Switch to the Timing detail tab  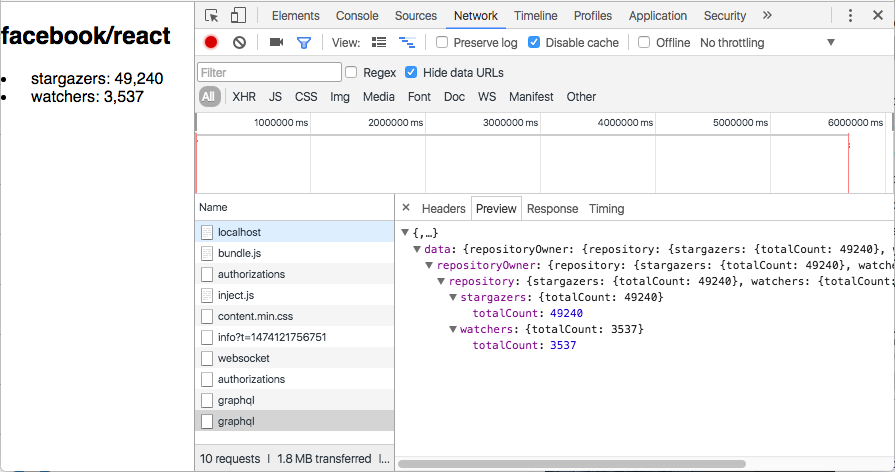pos(606,209)
